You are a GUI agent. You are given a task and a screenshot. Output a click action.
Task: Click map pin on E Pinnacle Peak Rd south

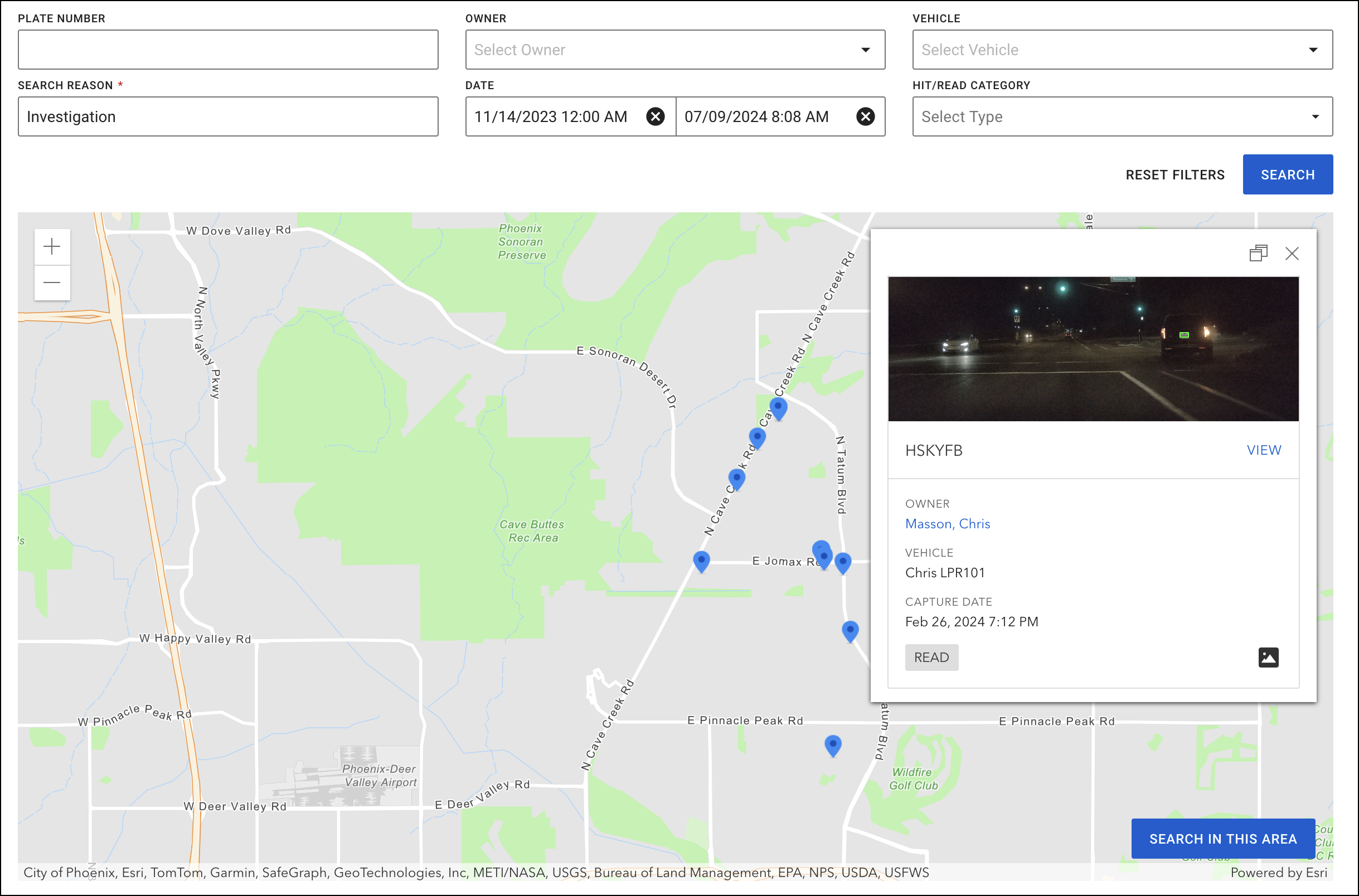[833, 744]
